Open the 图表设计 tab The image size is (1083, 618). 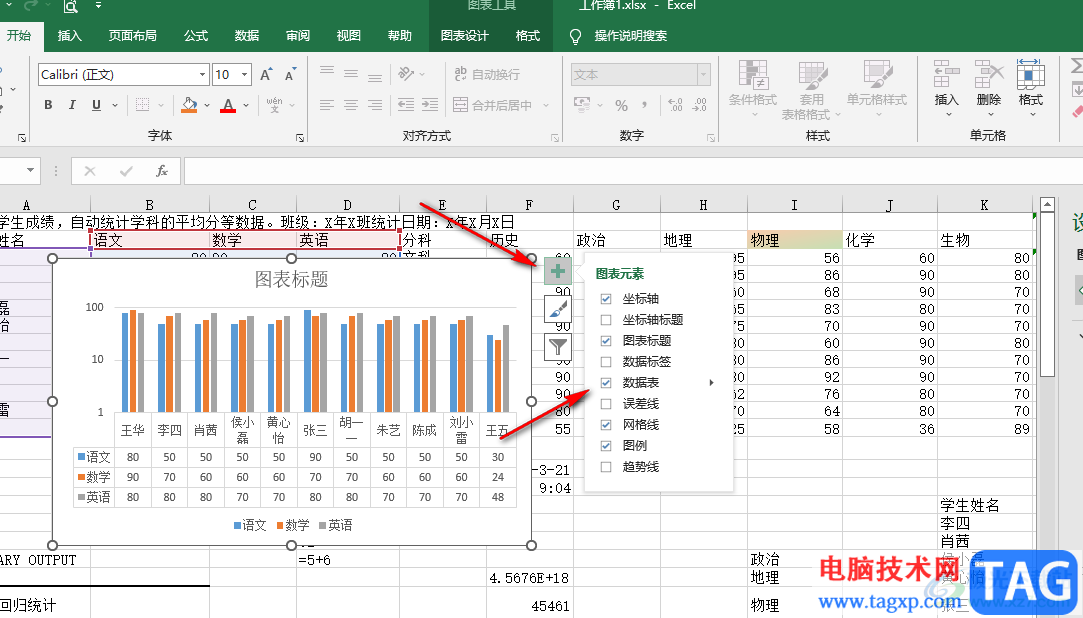(465, 36)
